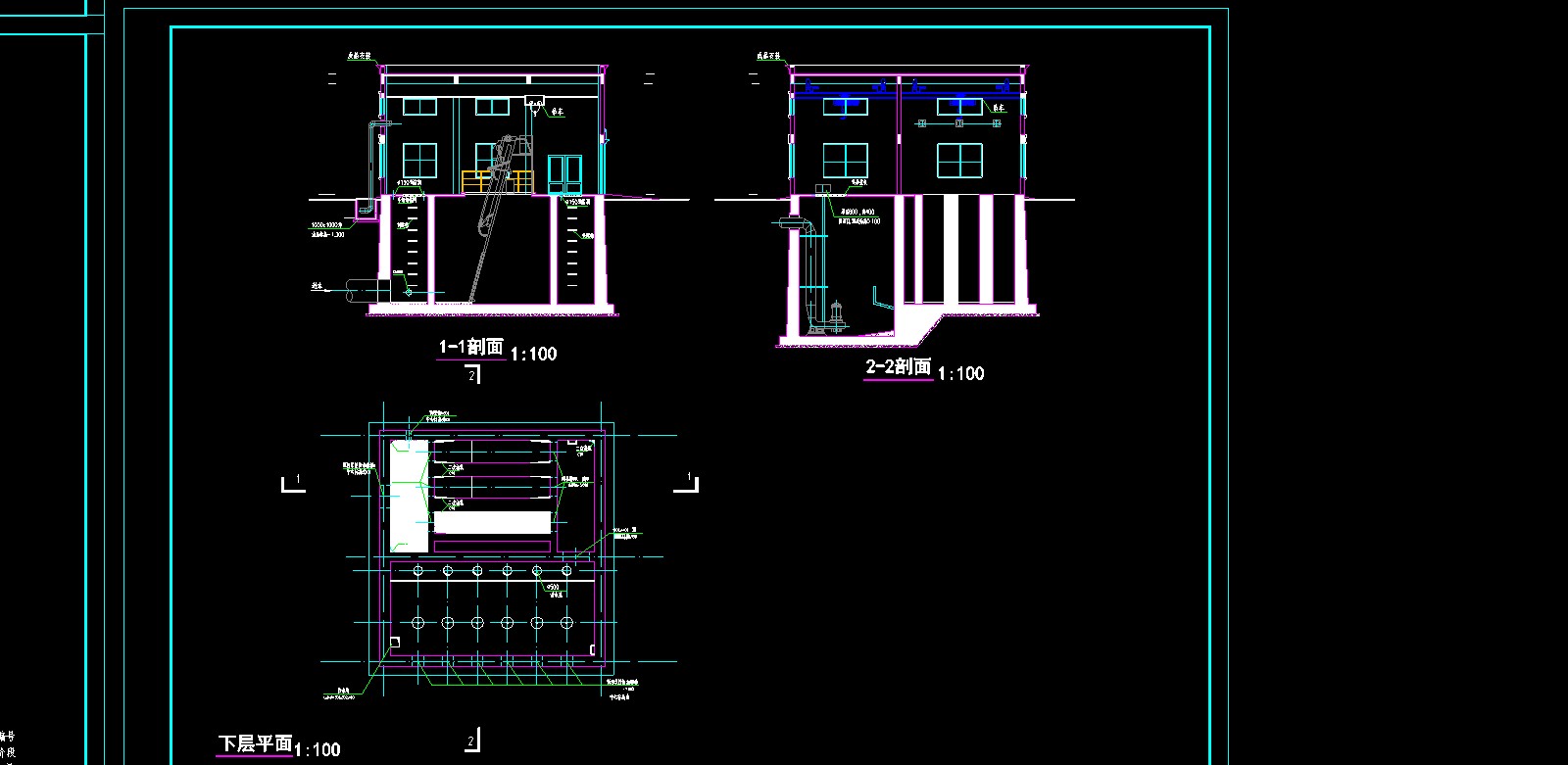Select the pipe elbow in section 2-2
Viewport: 1568px width, 765px height.
(x=799, y=225)
